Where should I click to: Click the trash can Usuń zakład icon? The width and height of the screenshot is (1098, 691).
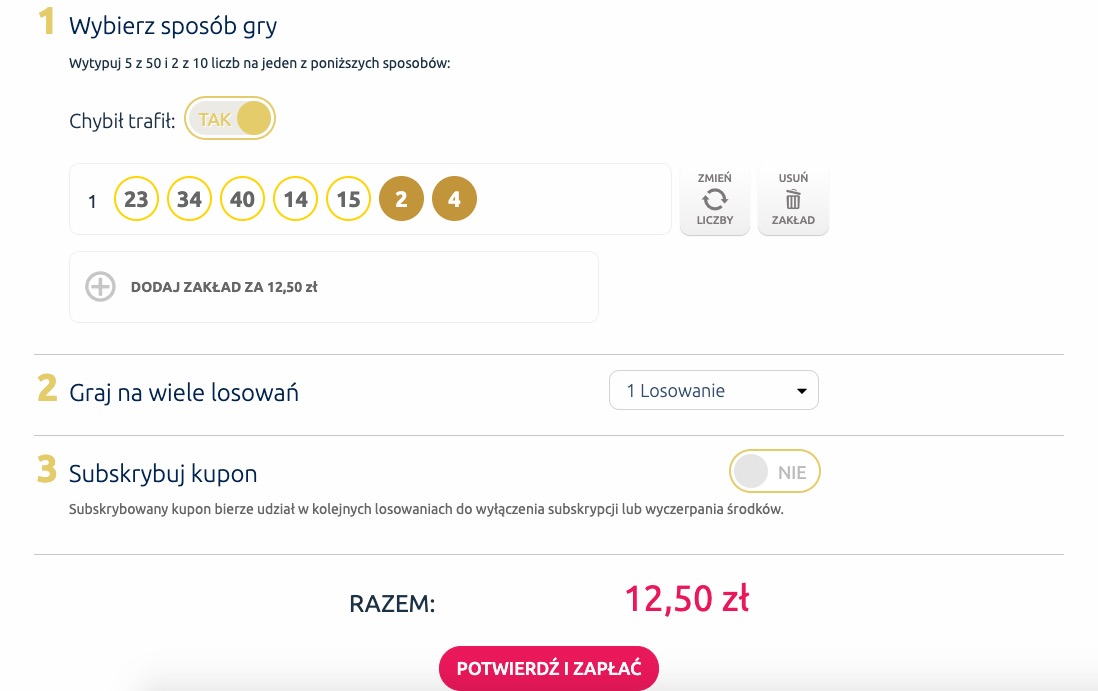point(793,200)
